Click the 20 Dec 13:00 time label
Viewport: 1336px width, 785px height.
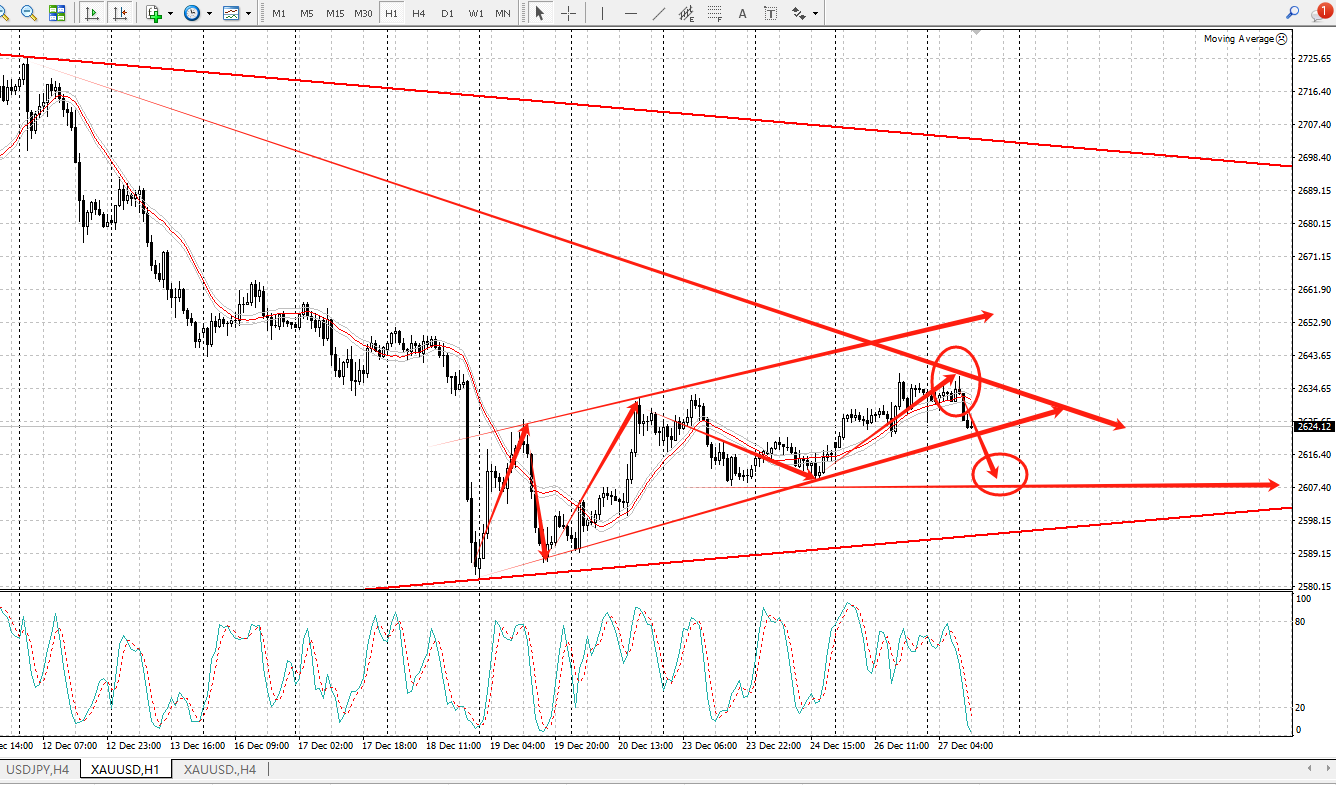646,746
